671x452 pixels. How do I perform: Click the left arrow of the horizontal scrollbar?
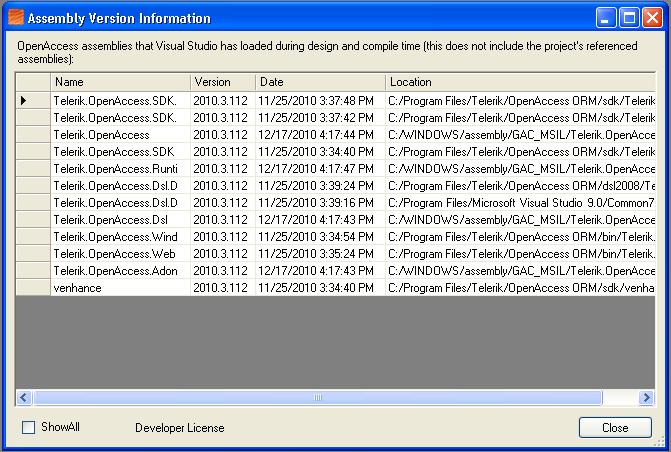click(24, 398)
